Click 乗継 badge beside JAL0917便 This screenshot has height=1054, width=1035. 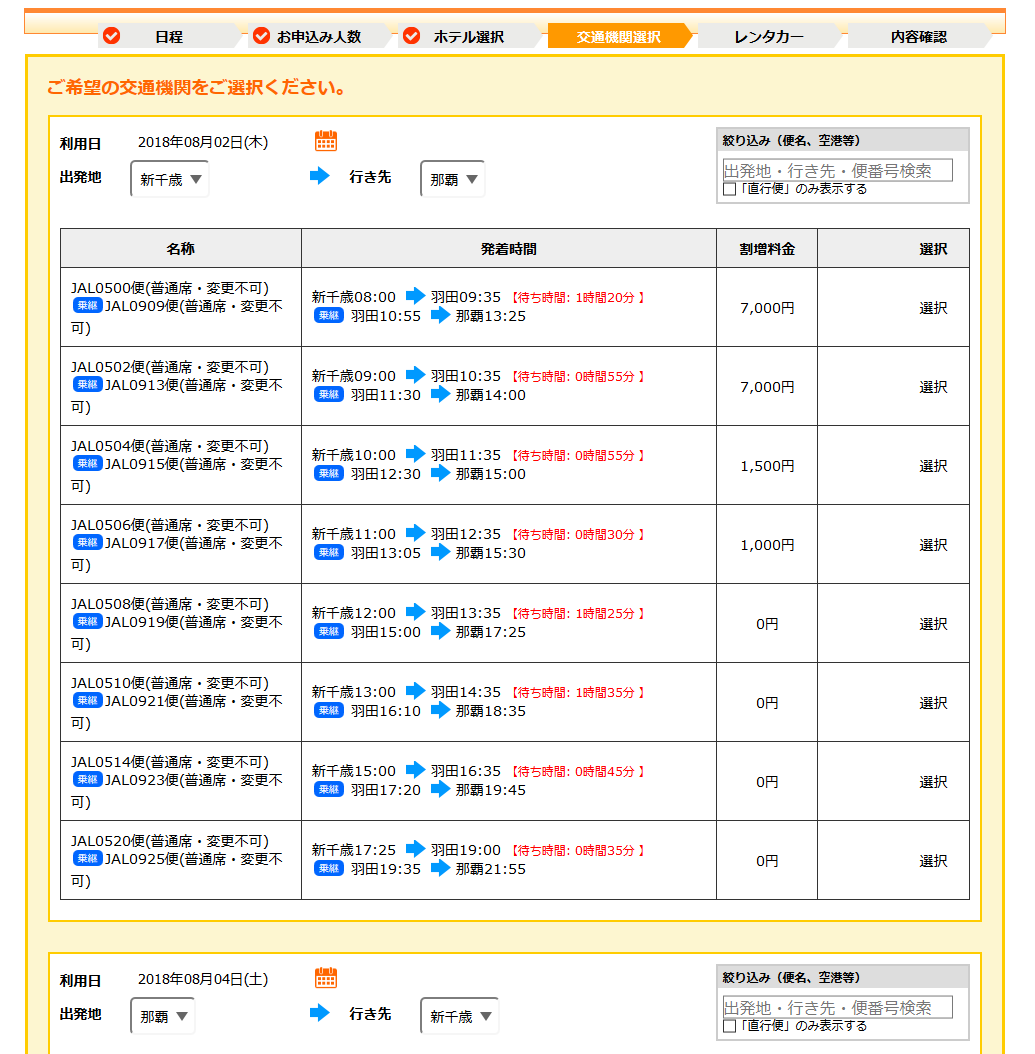pyautogui.click(x=87, y=542)
